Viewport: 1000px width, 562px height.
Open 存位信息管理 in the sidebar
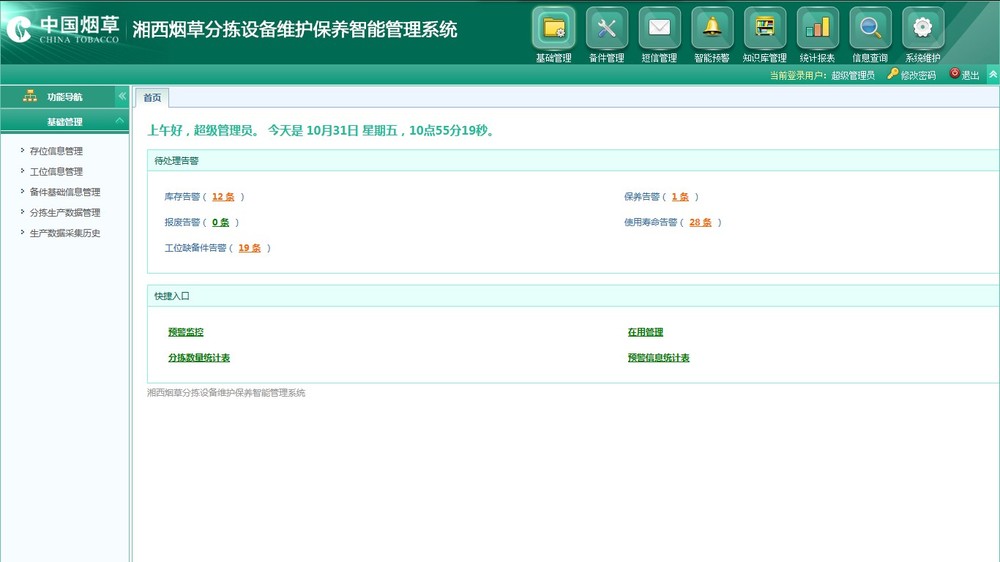(x=56, y=151)
